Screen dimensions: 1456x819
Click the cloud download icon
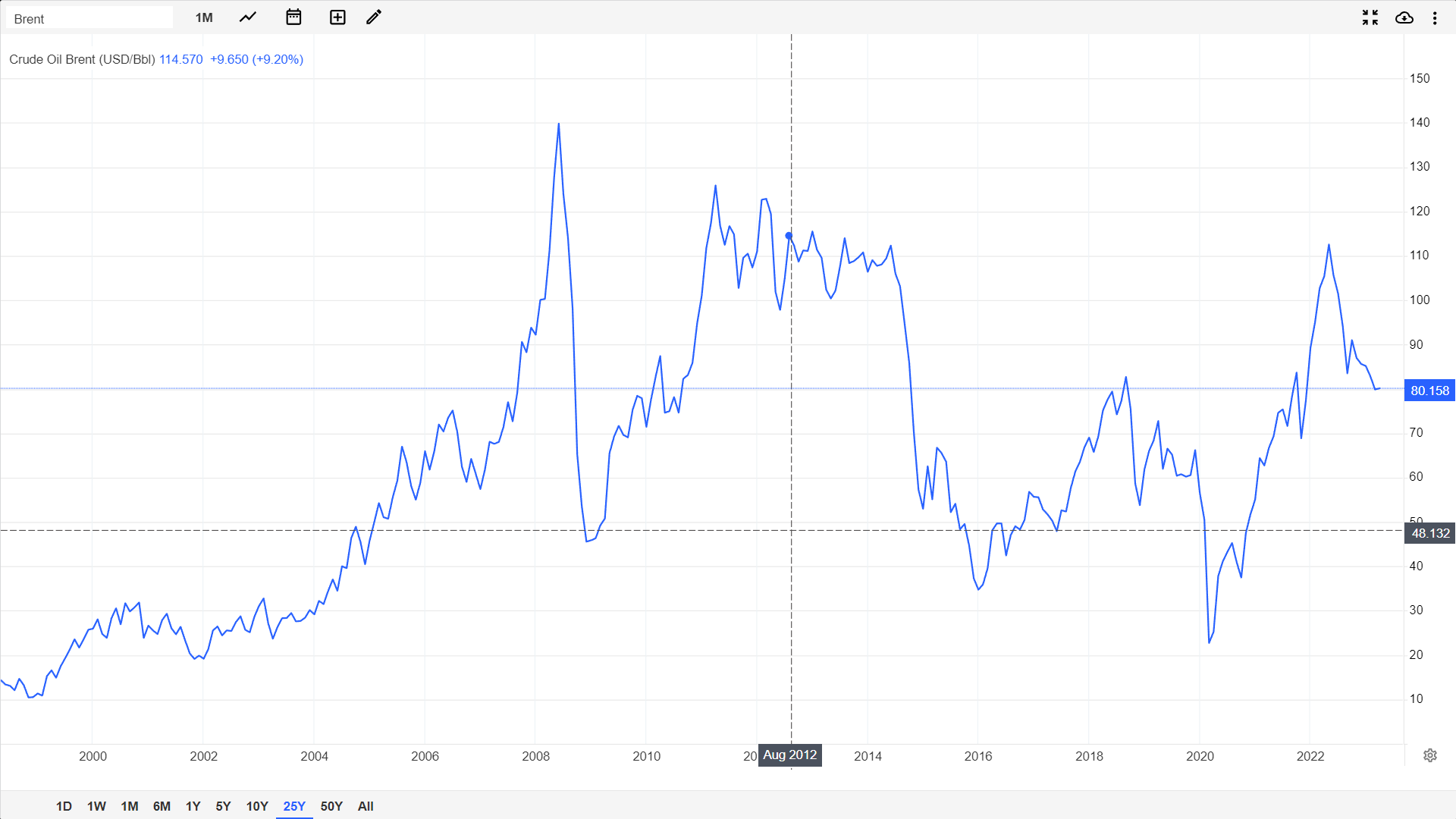(1404, 17)
